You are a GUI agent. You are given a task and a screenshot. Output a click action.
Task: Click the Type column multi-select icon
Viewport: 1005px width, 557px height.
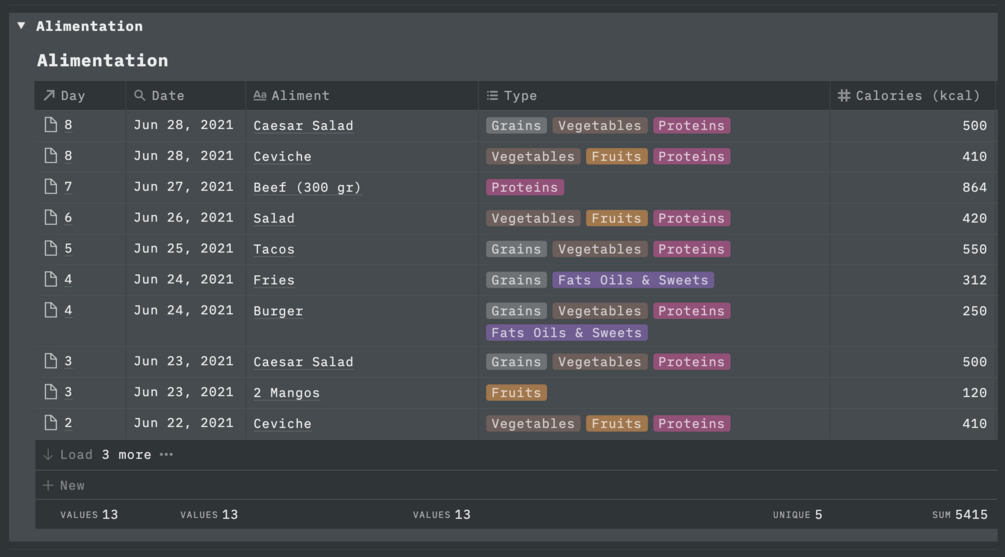(x=492, y=96)
